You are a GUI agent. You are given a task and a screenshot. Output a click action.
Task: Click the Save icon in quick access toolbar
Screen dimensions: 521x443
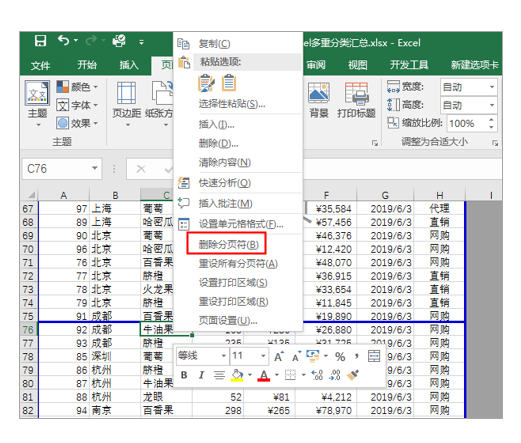click(x=40, y=41)
